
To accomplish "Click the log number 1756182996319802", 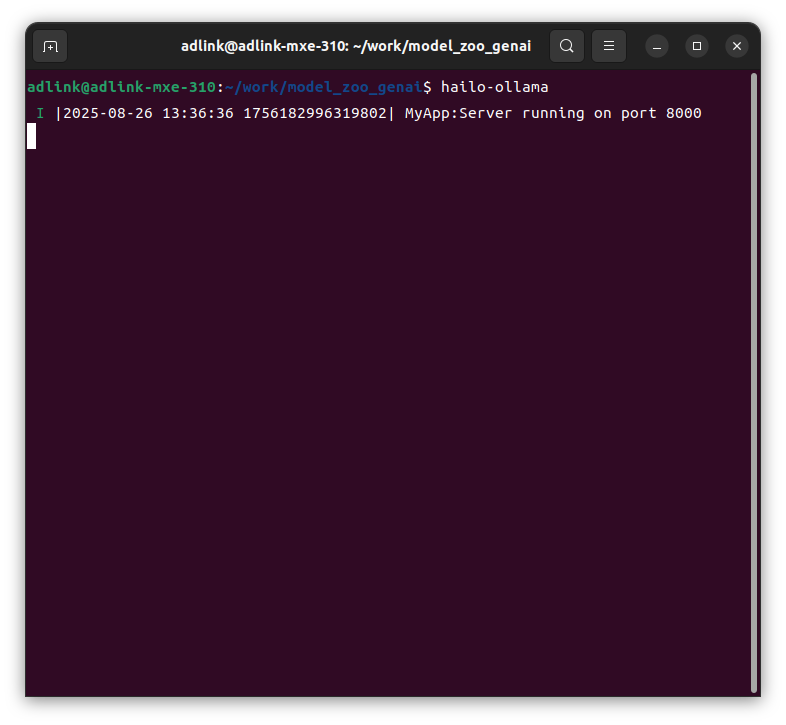I will tap(315, 113).
